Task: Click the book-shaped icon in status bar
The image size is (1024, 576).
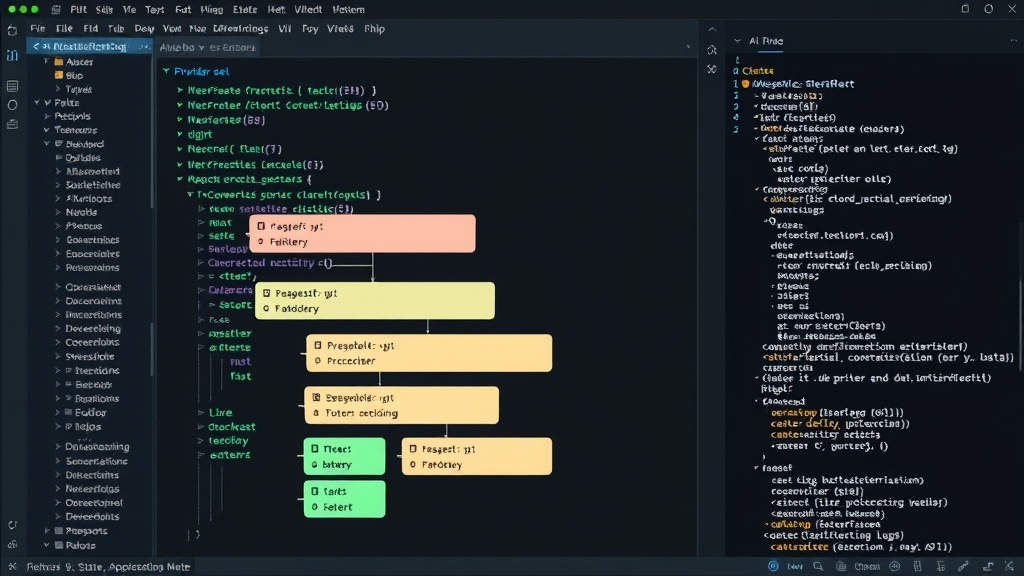Action: 918,566
